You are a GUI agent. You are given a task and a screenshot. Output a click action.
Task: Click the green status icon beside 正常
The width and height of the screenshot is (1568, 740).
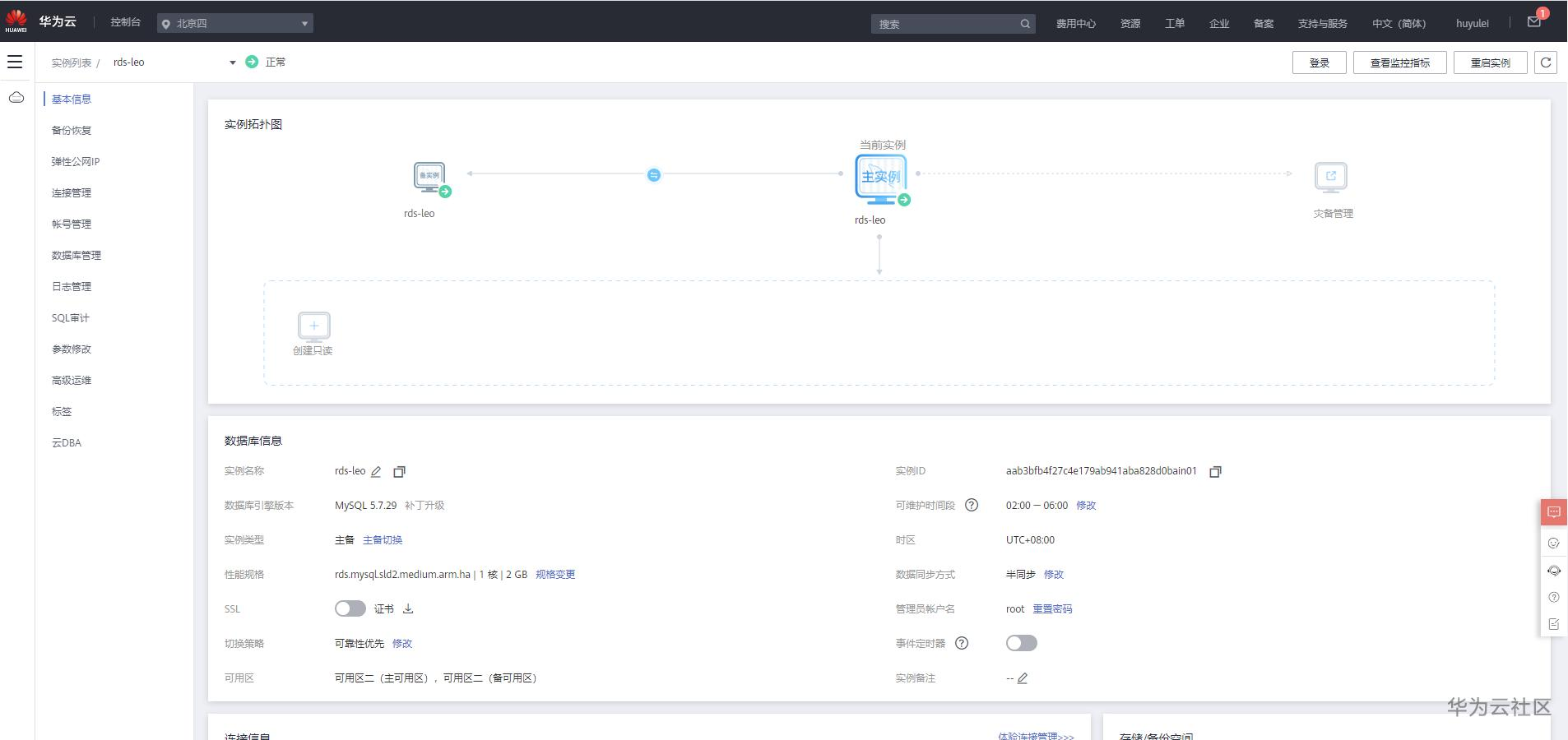click(252, 62)
